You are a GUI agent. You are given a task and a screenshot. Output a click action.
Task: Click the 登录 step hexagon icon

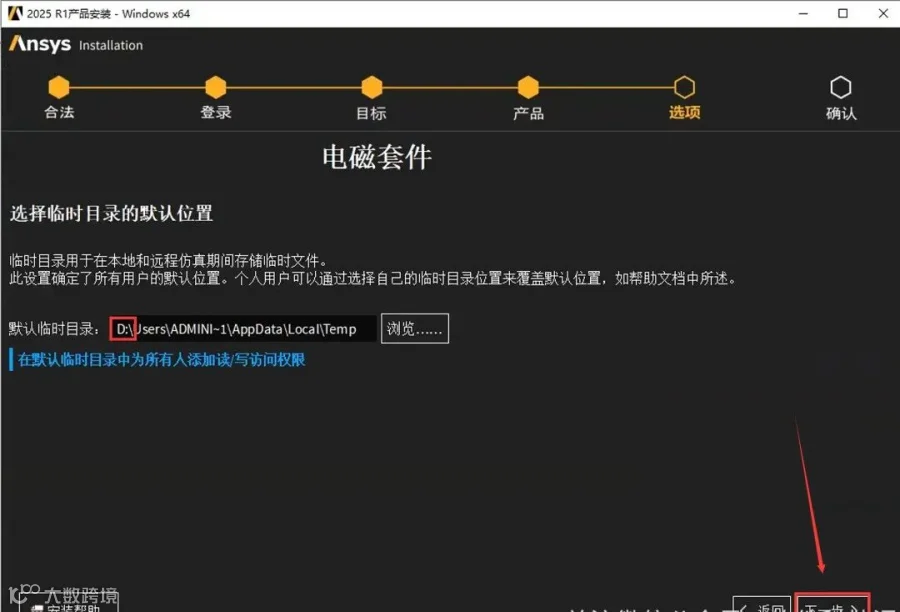point(215,87)
